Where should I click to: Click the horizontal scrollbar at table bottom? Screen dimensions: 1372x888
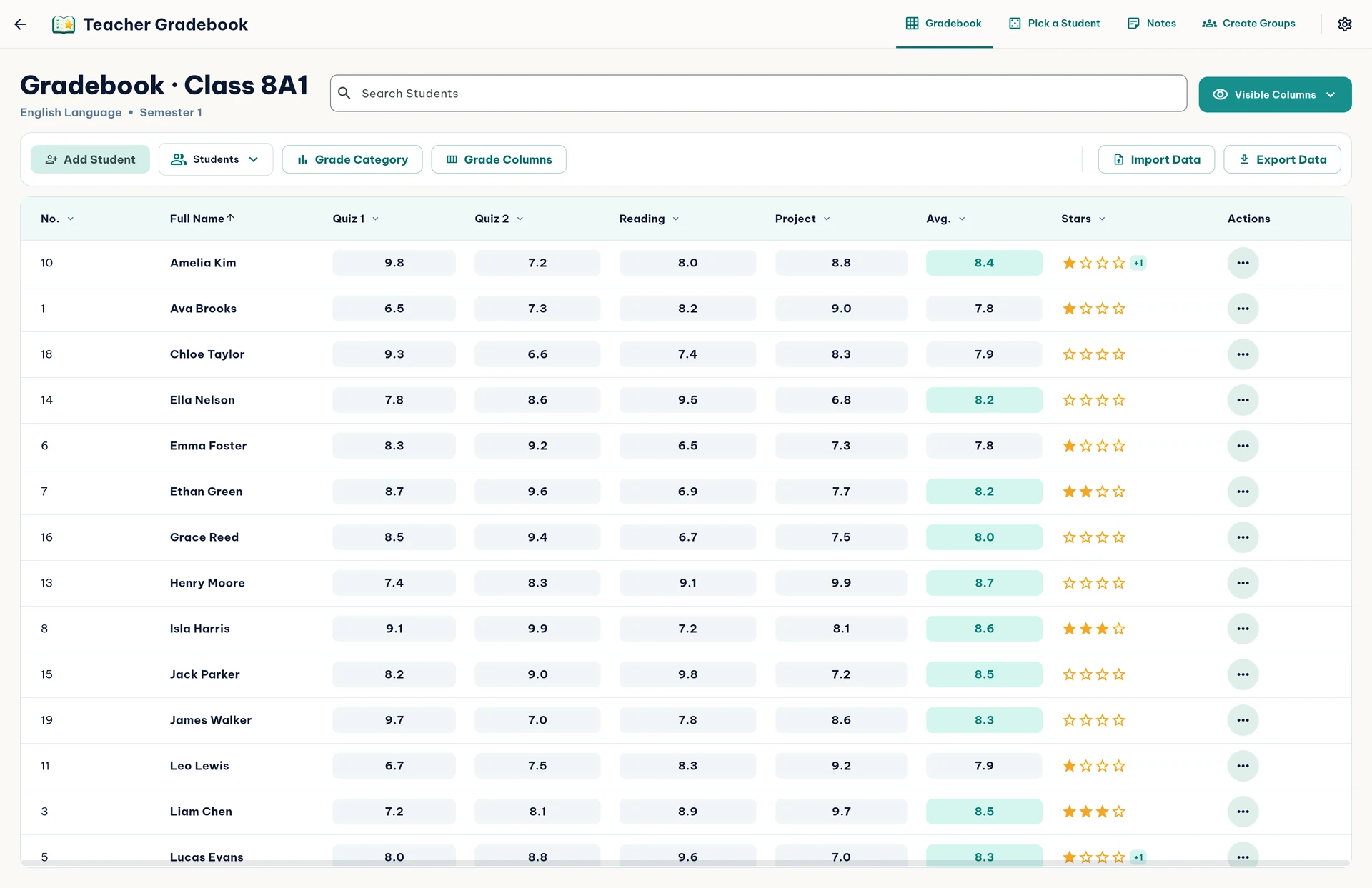click(685, 863)
